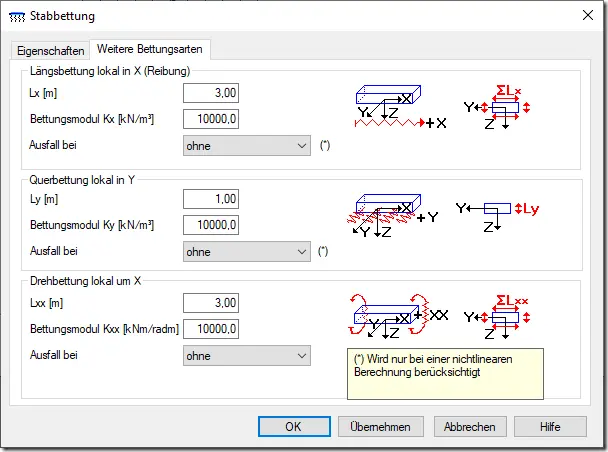Click the ΣLx cross-section diagram
The width and height of the screenshot is (608, 452).
(x=497, y=107)
